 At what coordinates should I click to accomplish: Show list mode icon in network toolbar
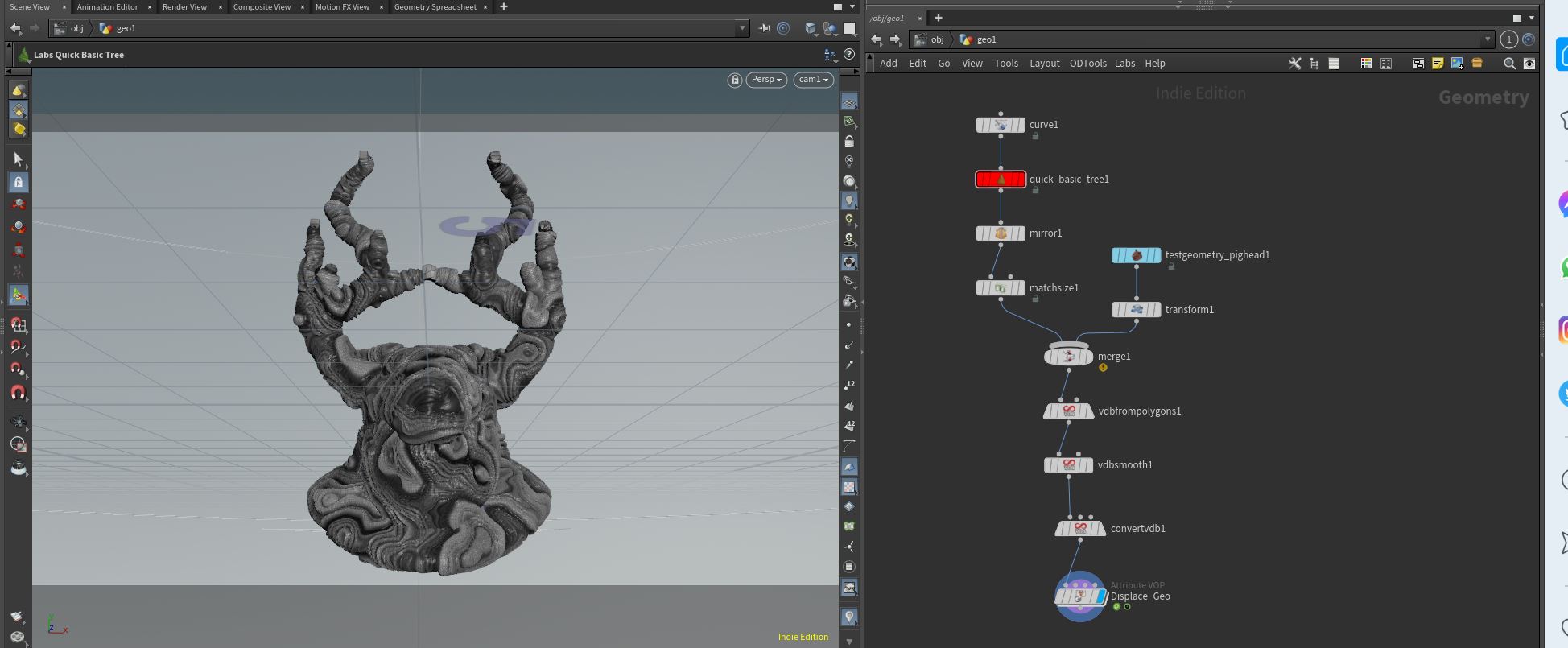1334,64
